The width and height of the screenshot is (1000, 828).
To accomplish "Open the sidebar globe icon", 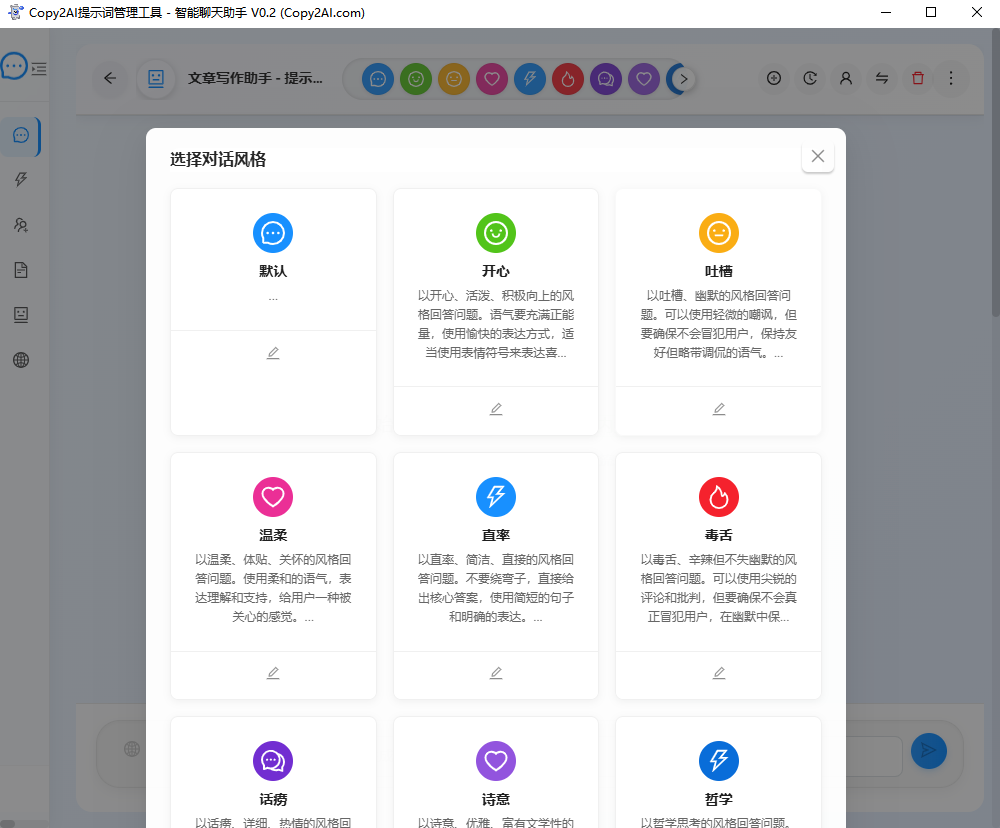I will coord(21,360).
